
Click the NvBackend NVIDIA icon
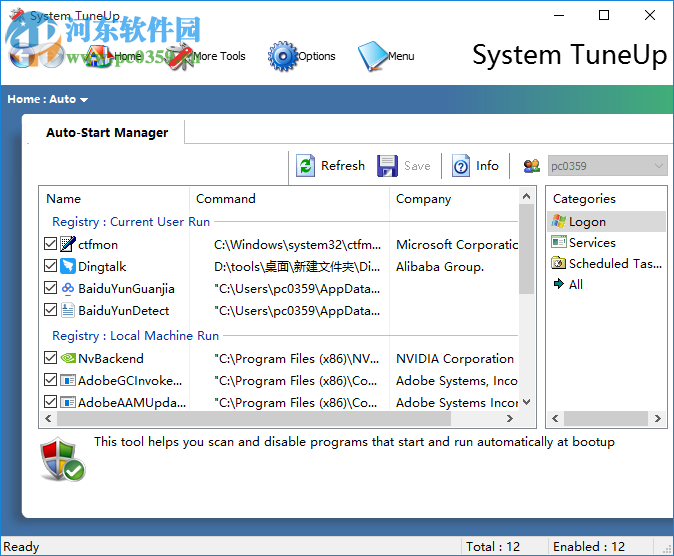68,358
